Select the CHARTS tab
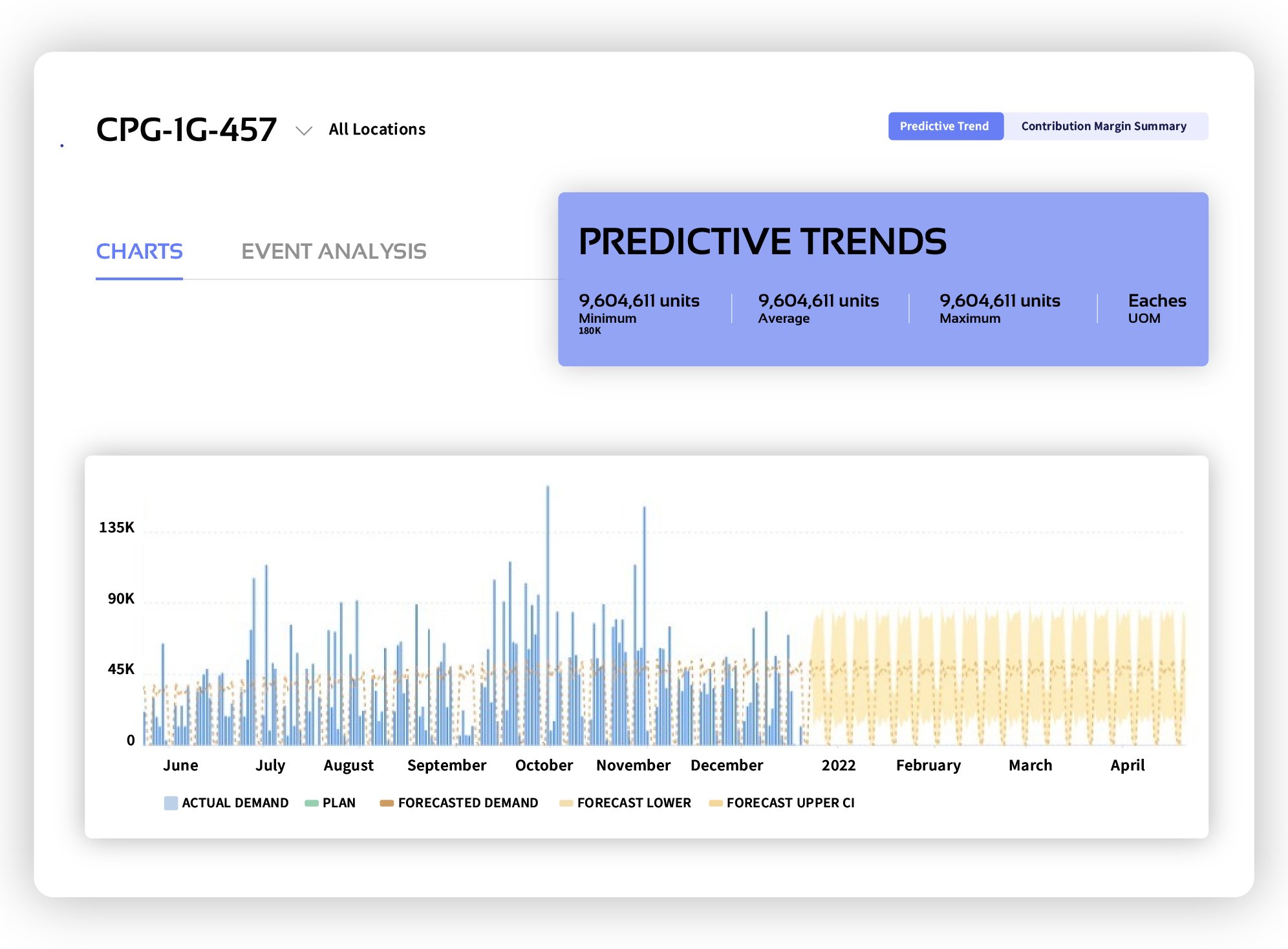This screenshot has width=1288, height=949. (139, 252)
